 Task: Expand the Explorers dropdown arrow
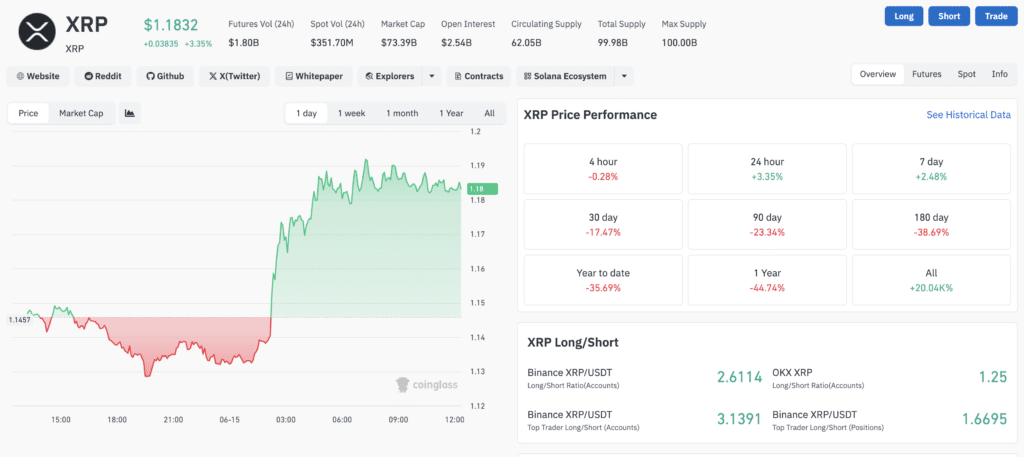pyautogui.click(x=432, y=76)
